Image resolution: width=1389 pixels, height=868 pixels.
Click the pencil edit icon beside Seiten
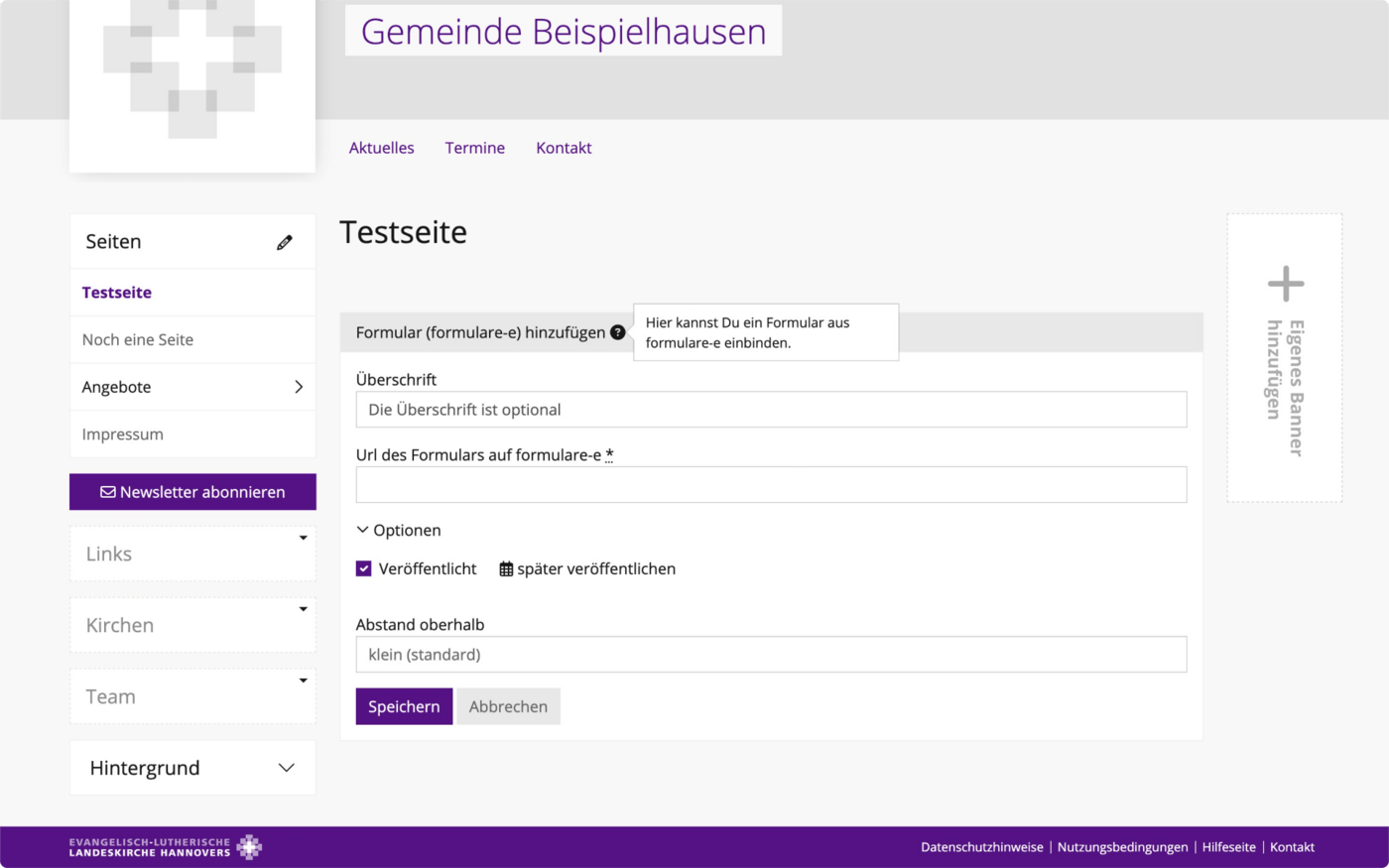(x=285, y=242)
